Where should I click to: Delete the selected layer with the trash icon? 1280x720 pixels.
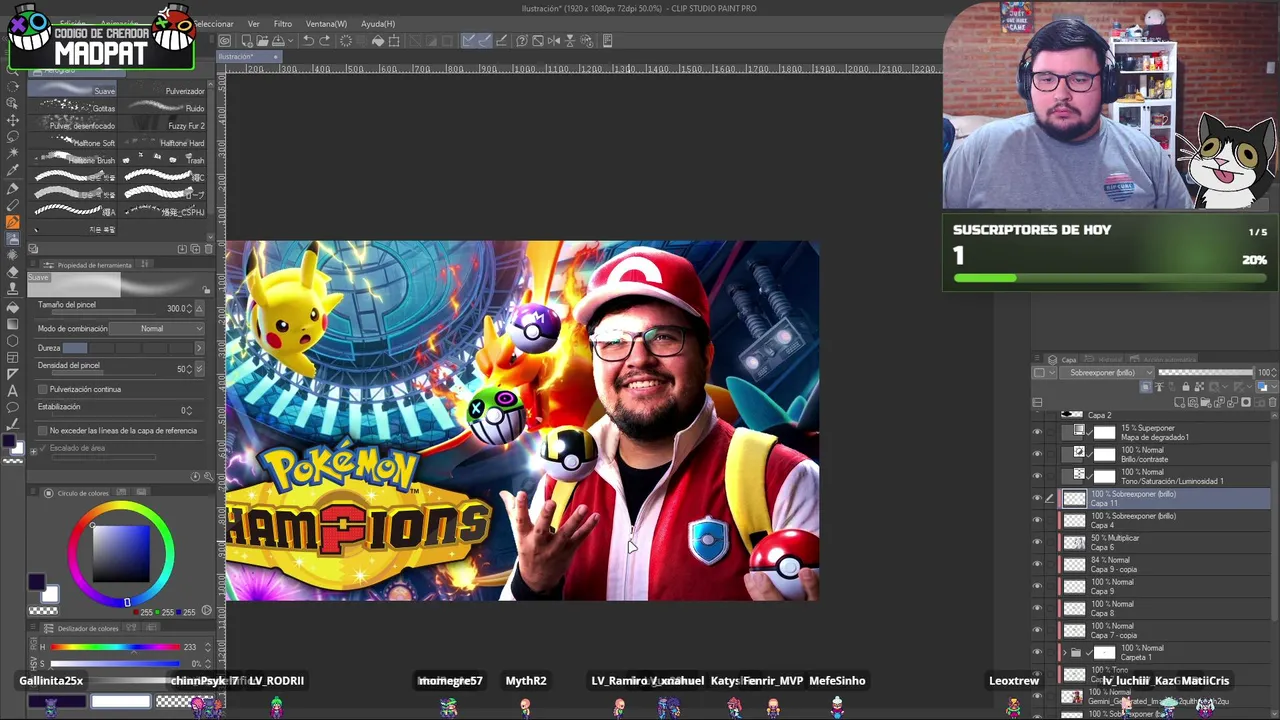tap(1272, 402)
